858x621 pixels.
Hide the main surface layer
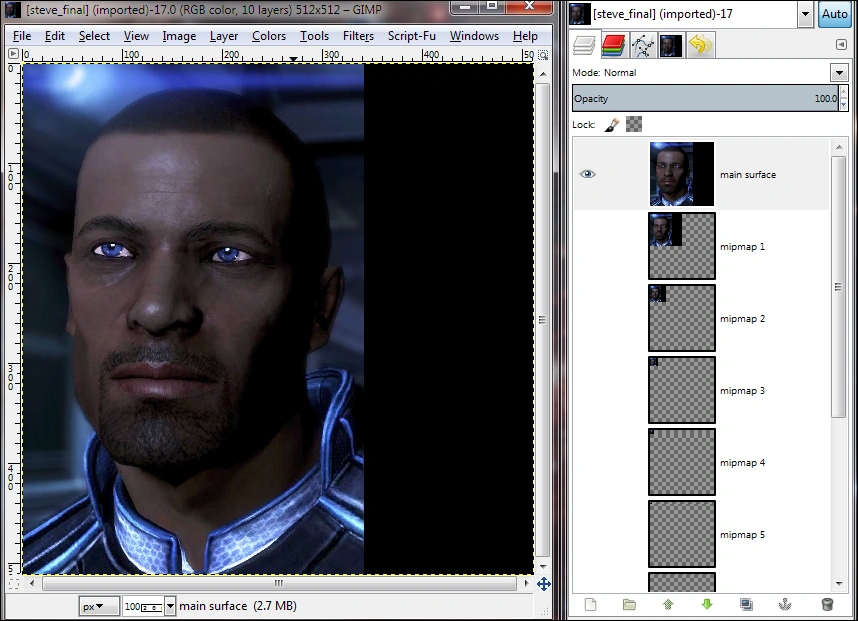[x=588, y=174]
